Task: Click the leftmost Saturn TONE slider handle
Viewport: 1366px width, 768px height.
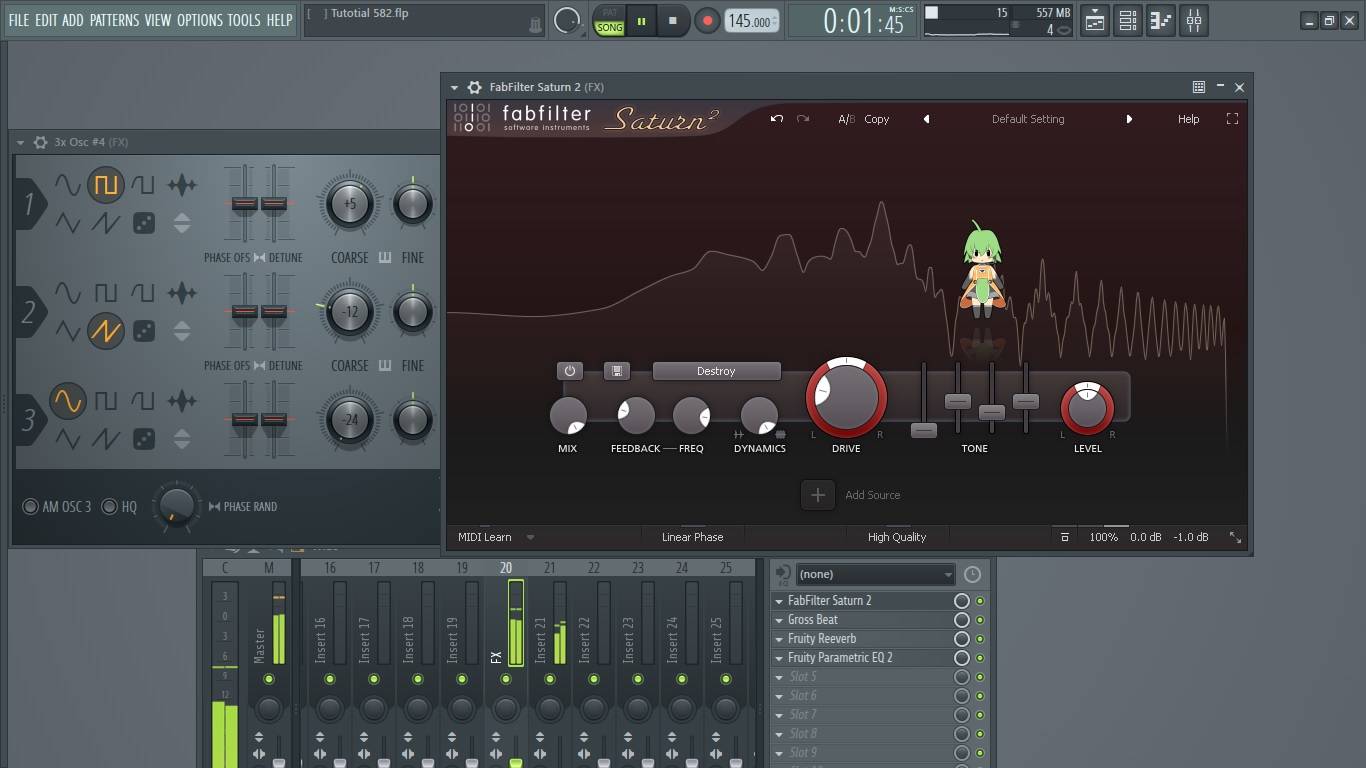Action: point(924,431)
